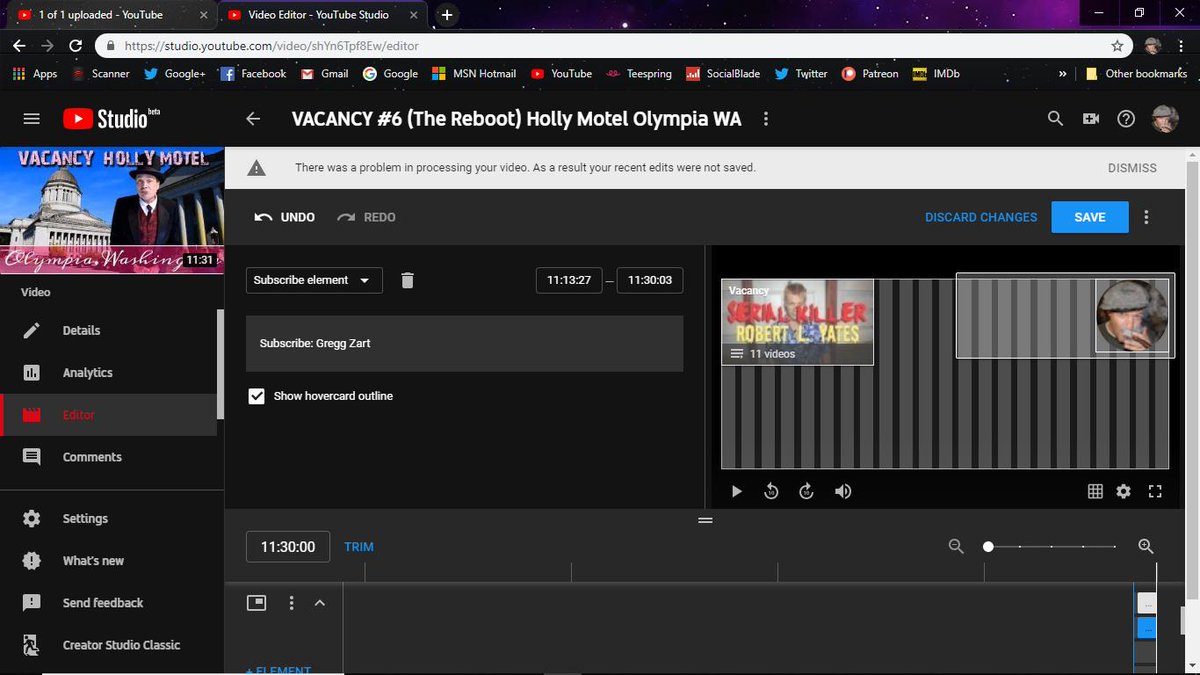
Task: Select the subscribe avatar end screen element
Action: click(1132, 316)
